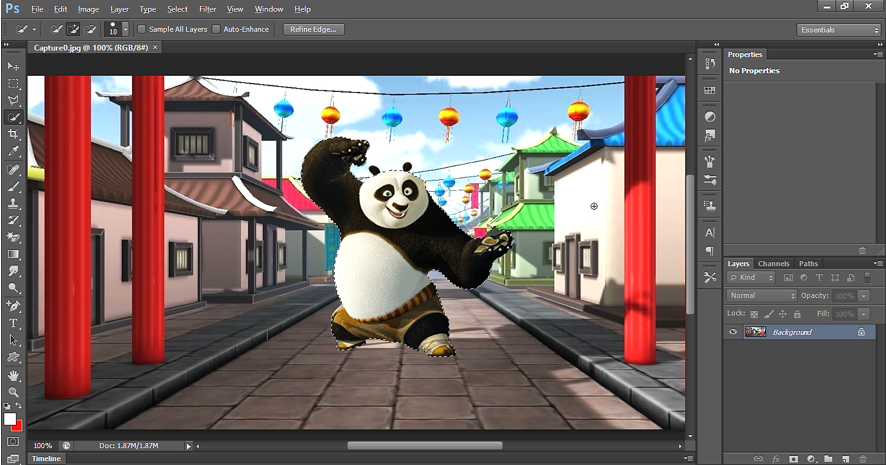Image resolution: width=886 pixels, height=465 pixels.
Task: Select the History Brush tool
Action: pyautogui.click(x=13, y=220)
